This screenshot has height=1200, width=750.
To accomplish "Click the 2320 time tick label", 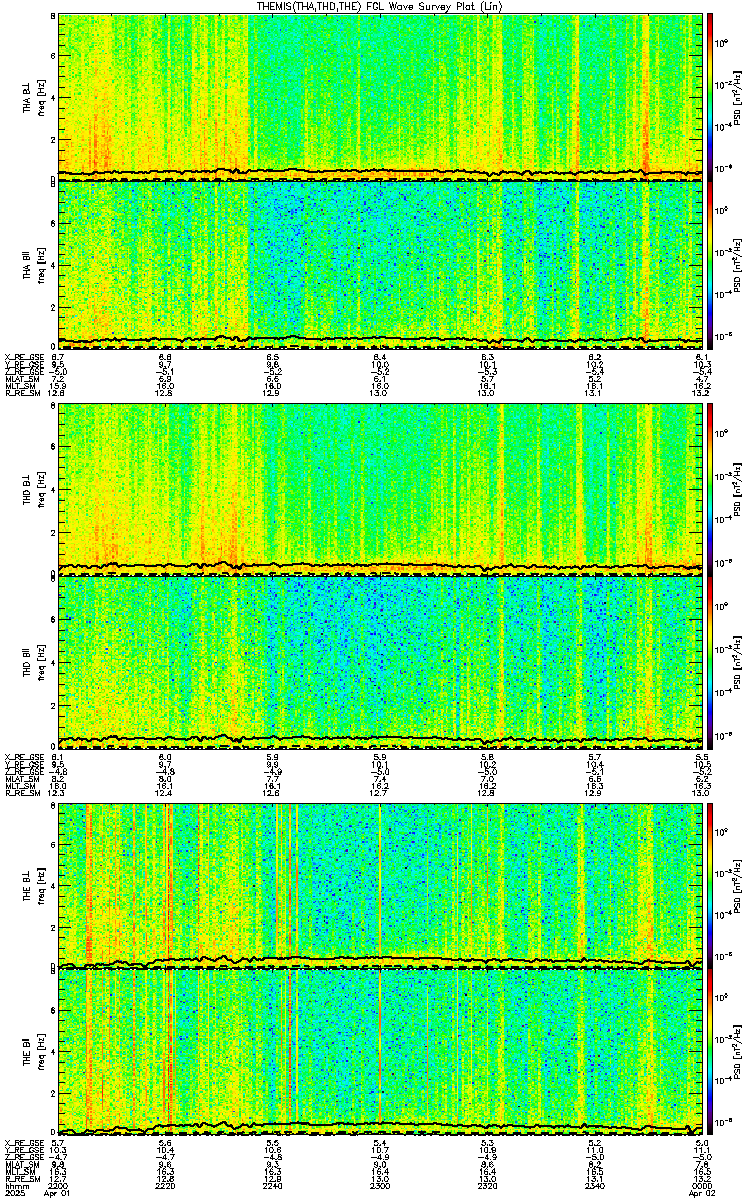I will click(x=488, y=1186).
